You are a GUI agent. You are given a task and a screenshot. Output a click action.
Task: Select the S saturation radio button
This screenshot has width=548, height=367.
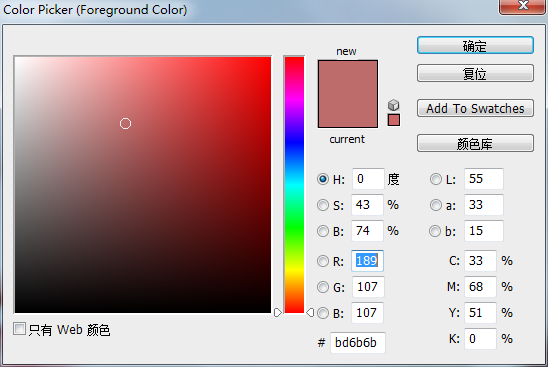[323, 205]
